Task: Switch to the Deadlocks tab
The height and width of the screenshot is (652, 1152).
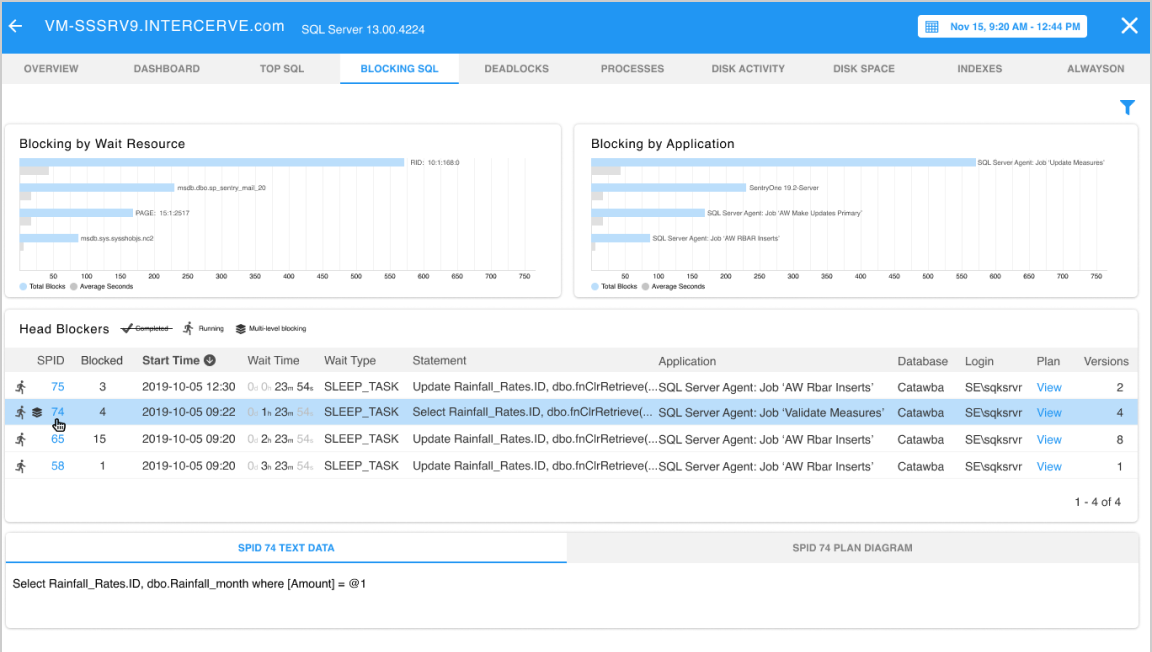Action: (x=516, y=69)
